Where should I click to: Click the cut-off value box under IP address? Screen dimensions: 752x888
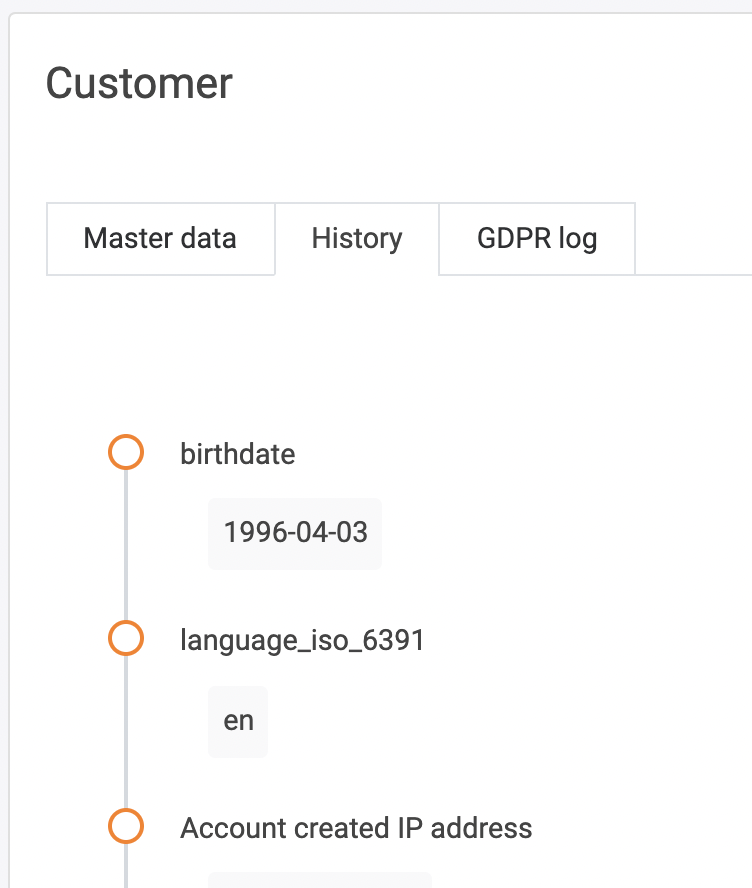click(x=319, y=880)
